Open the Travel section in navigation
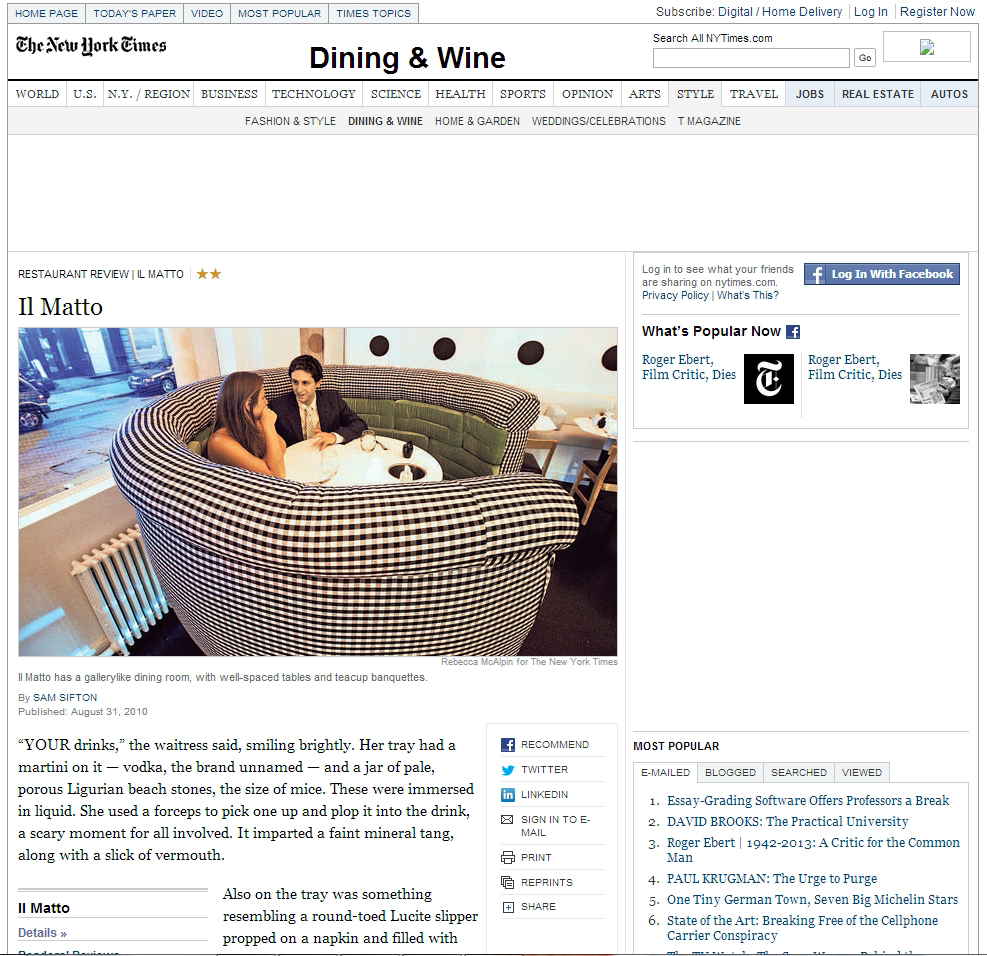Screen dimensions: 987x956 pyautogui.click(x=753, y=94)
